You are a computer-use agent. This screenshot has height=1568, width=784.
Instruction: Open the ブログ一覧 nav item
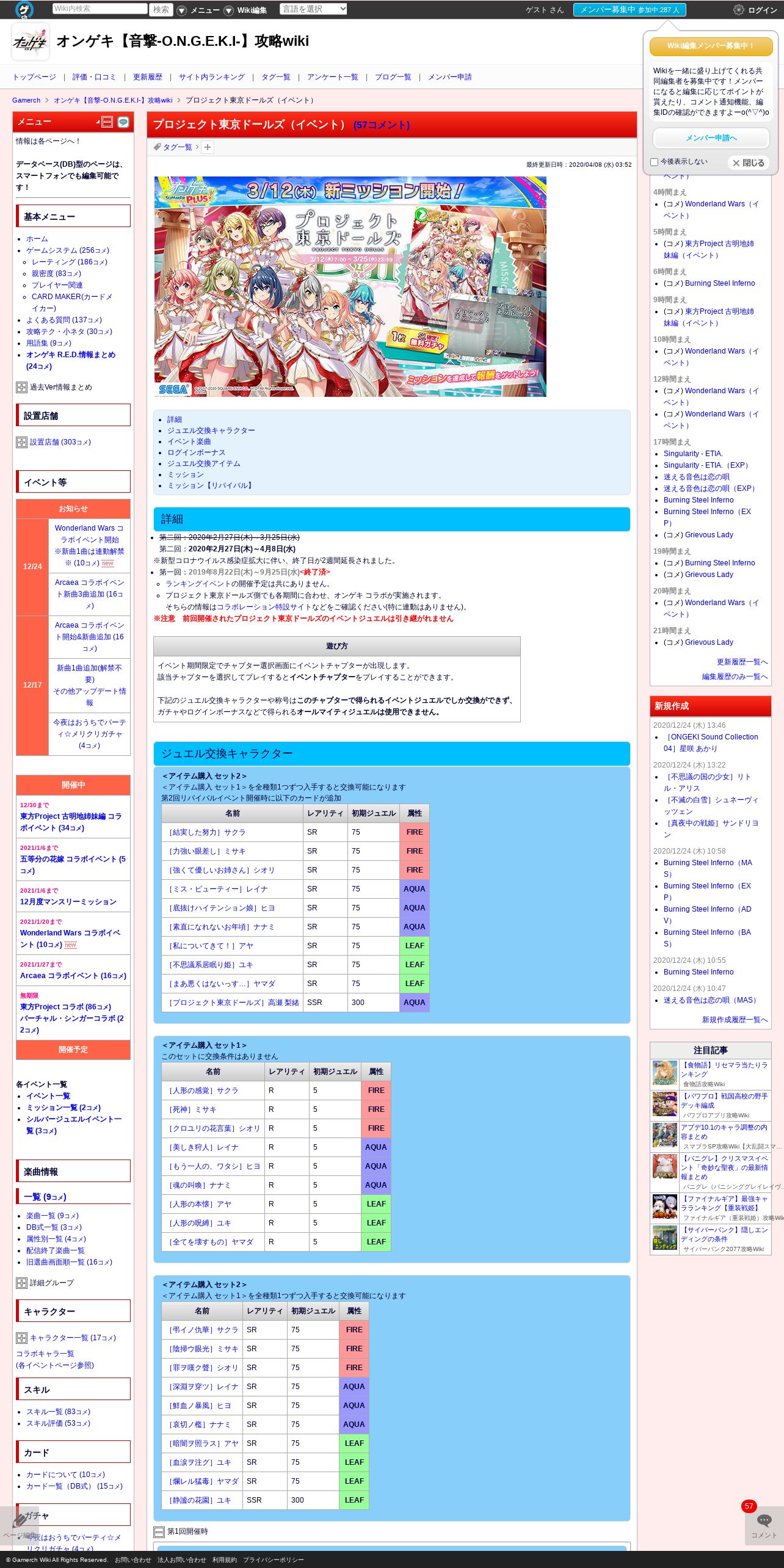393,77
